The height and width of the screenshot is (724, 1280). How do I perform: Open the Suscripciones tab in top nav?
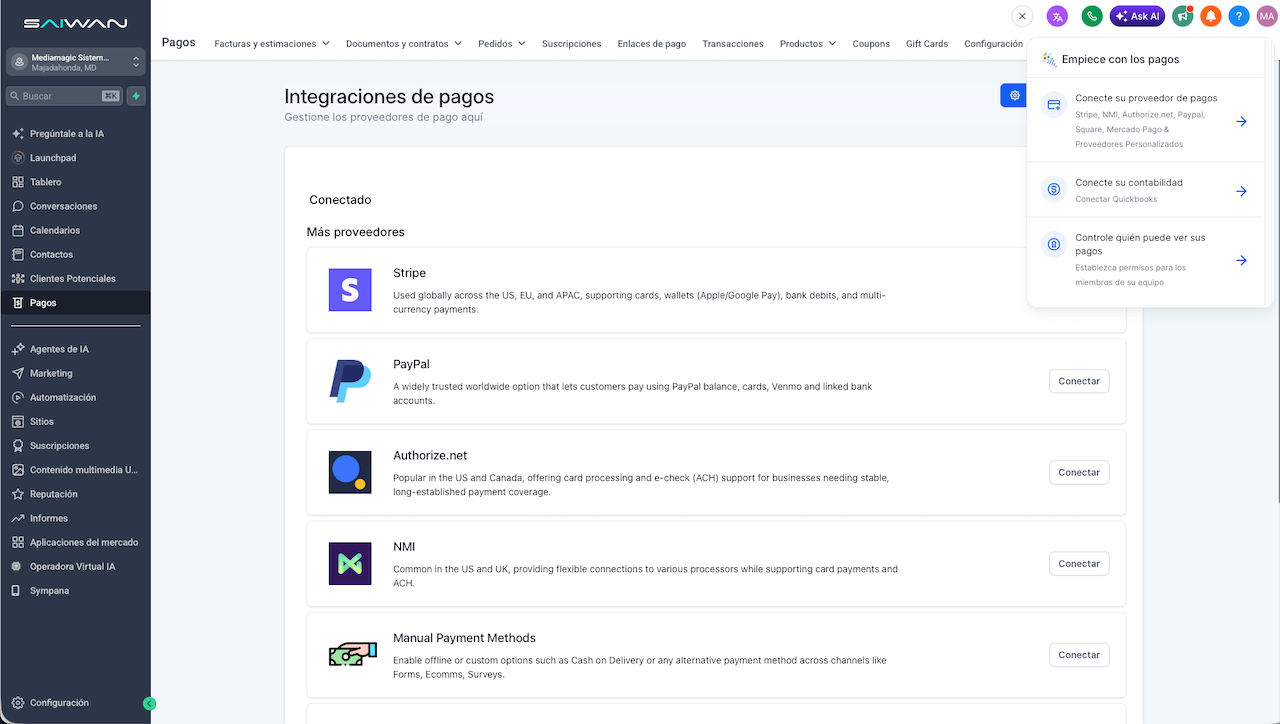coord(571,44)
